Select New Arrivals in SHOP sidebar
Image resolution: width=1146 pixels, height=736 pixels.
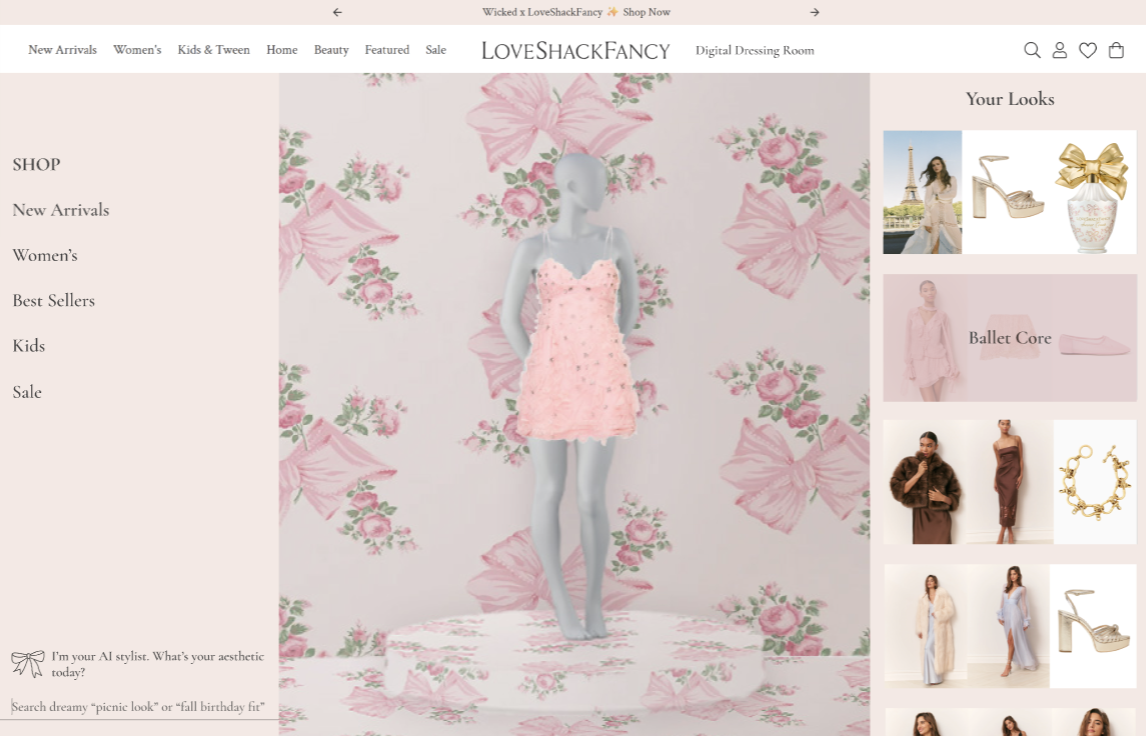(x=61, y=210)
